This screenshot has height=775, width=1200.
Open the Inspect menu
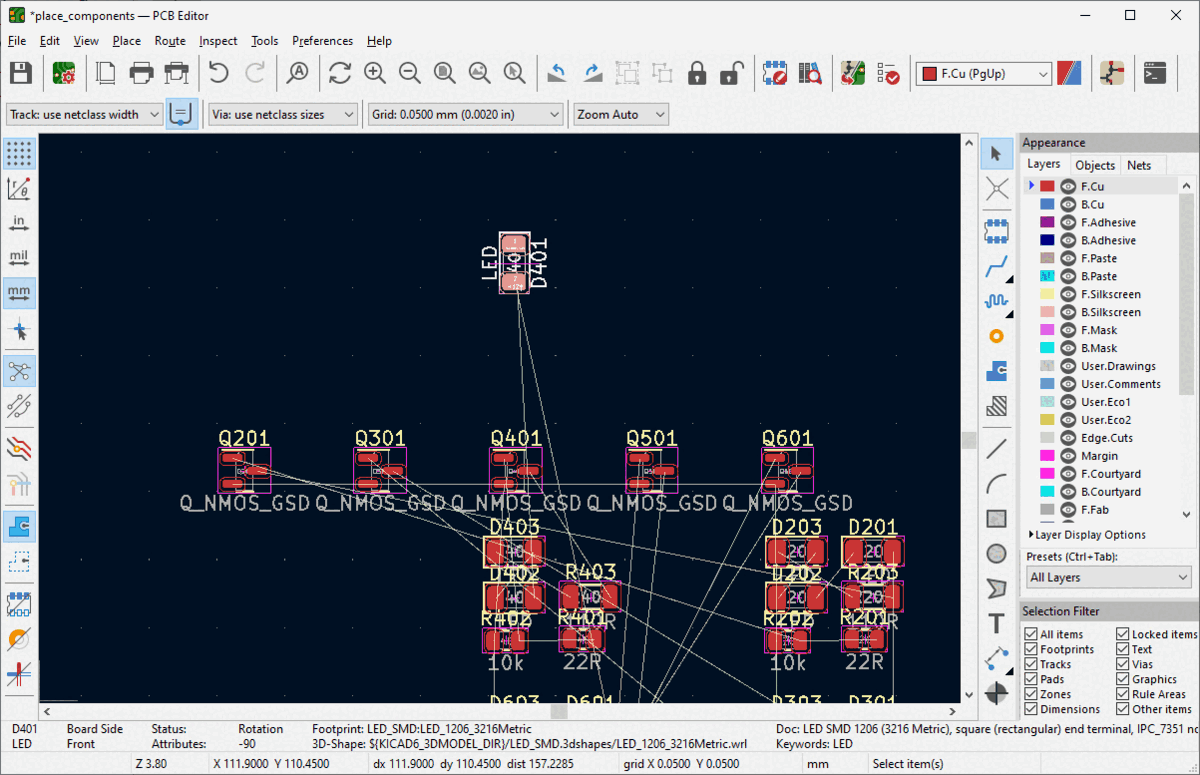tap(218, 41)
